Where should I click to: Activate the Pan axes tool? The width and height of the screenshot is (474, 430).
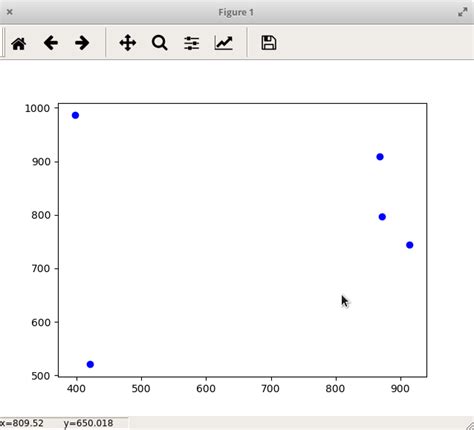pos(128,43)
